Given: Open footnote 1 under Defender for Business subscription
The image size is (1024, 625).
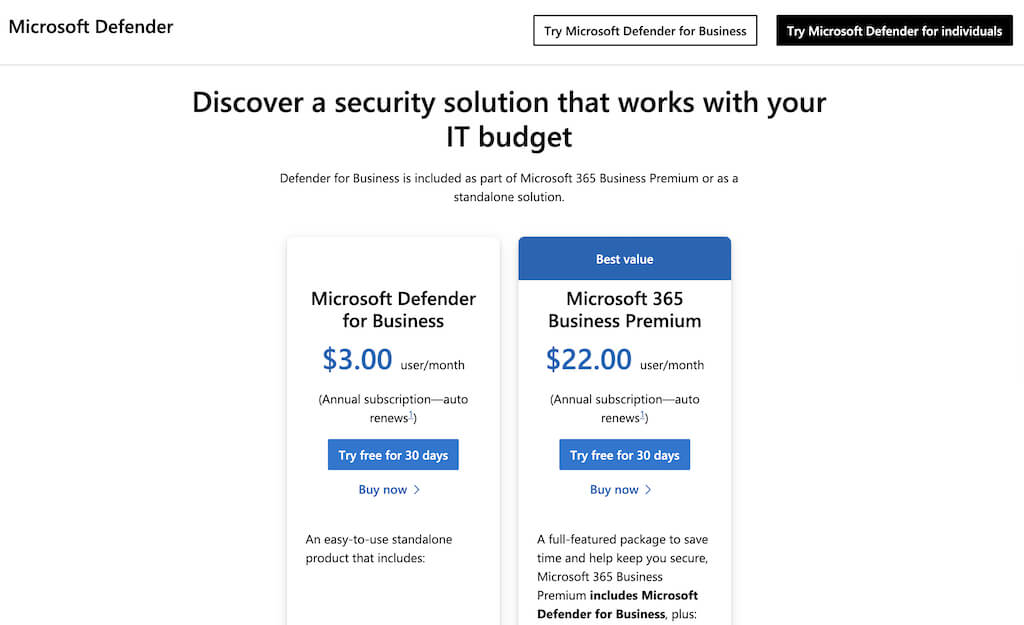Looking at the screenshot, I should (x=411, y=416).
